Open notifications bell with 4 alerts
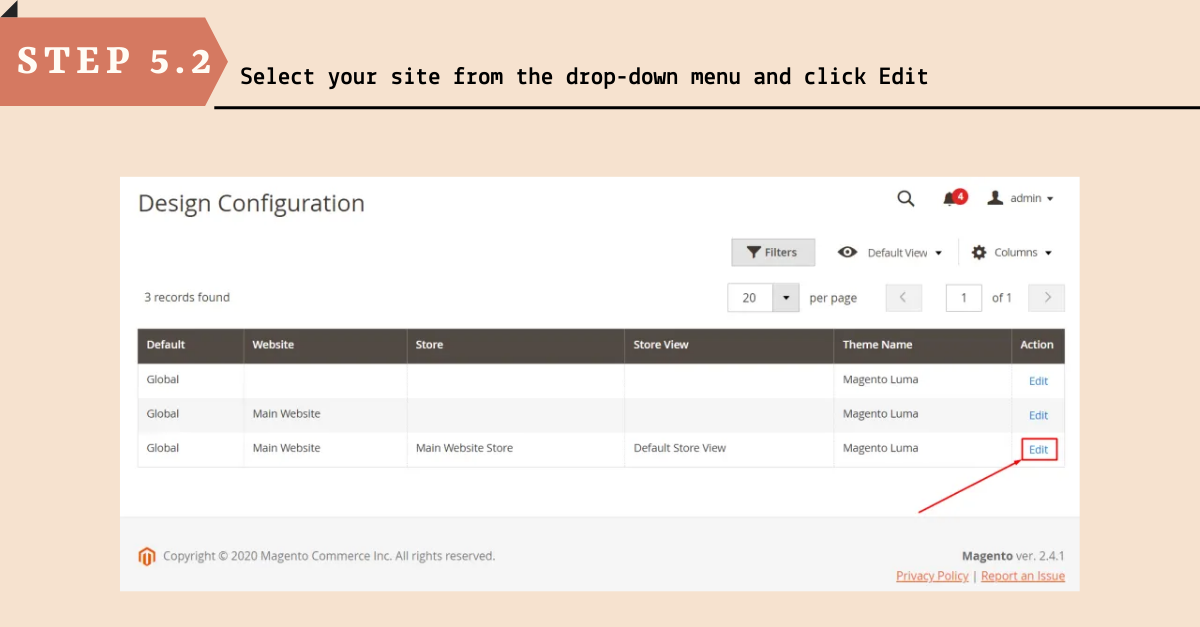This screenshot has height=627, width=1200. click(x=954, y=197)
